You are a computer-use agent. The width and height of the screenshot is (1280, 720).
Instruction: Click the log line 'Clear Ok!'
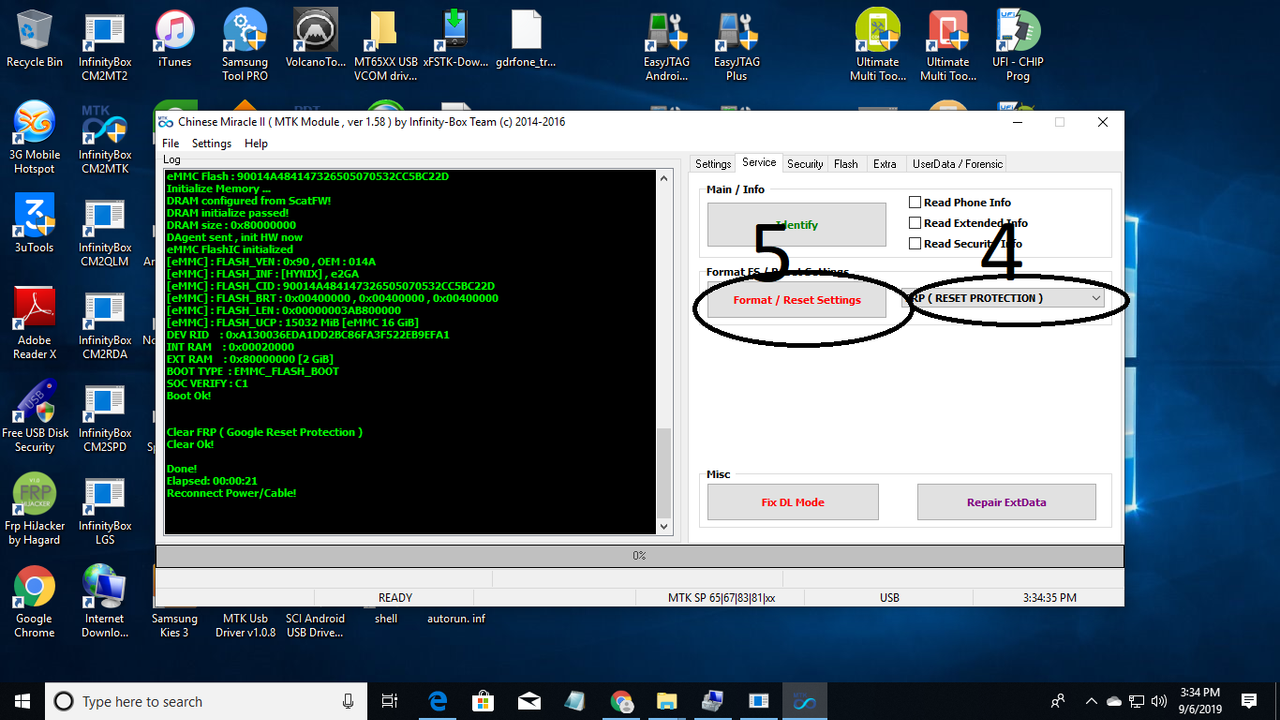tap(190, 444)
